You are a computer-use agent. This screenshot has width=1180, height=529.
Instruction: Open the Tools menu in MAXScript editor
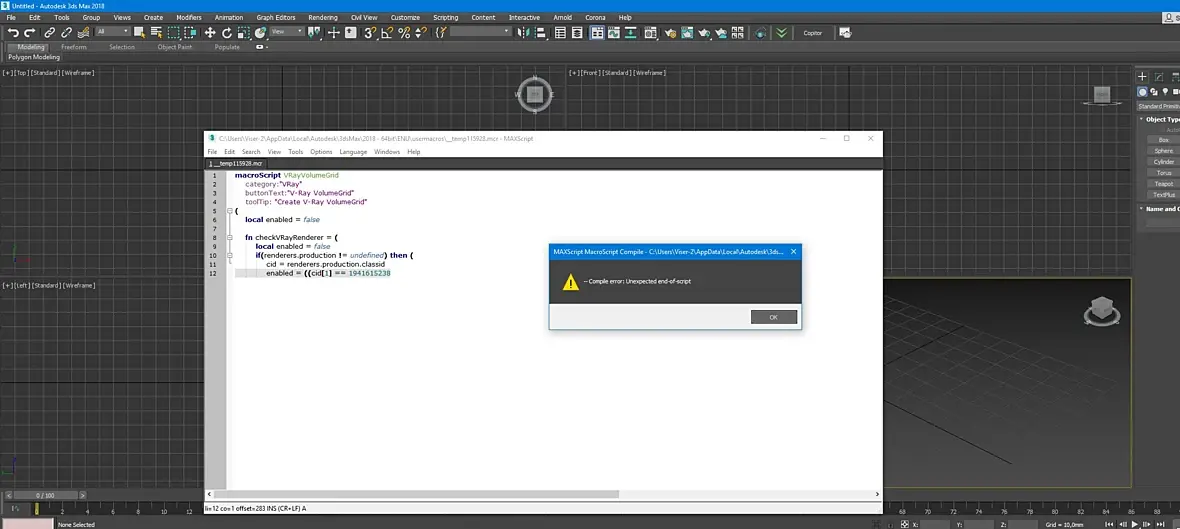click(x=295, y=152)
